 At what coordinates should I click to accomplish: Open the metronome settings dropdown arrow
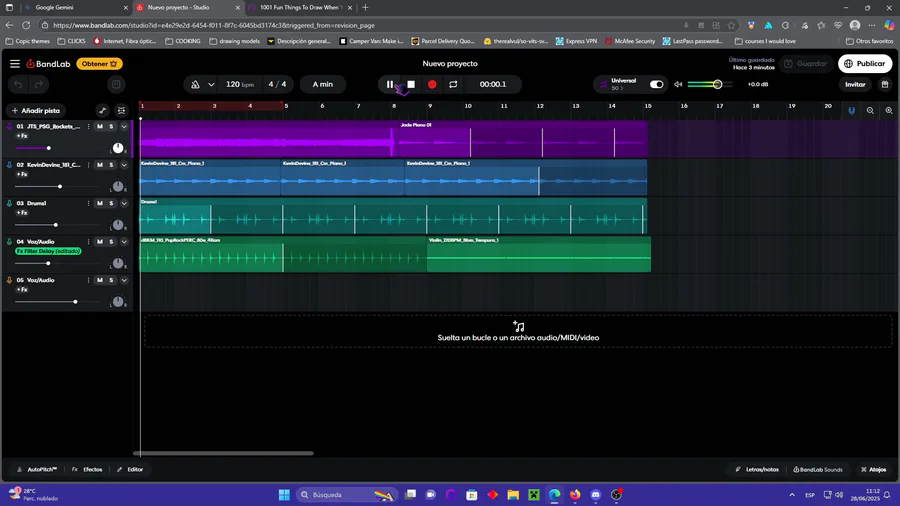211,84
